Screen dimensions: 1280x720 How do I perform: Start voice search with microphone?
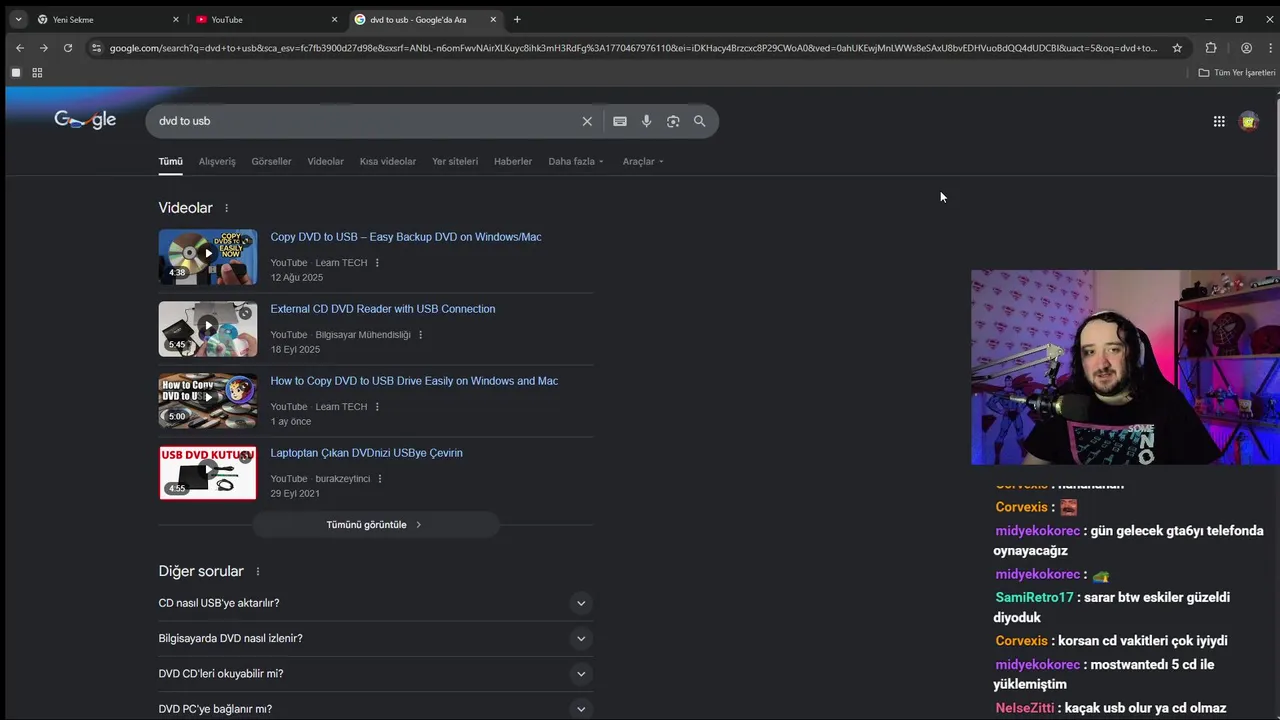(x=646, y=121)
